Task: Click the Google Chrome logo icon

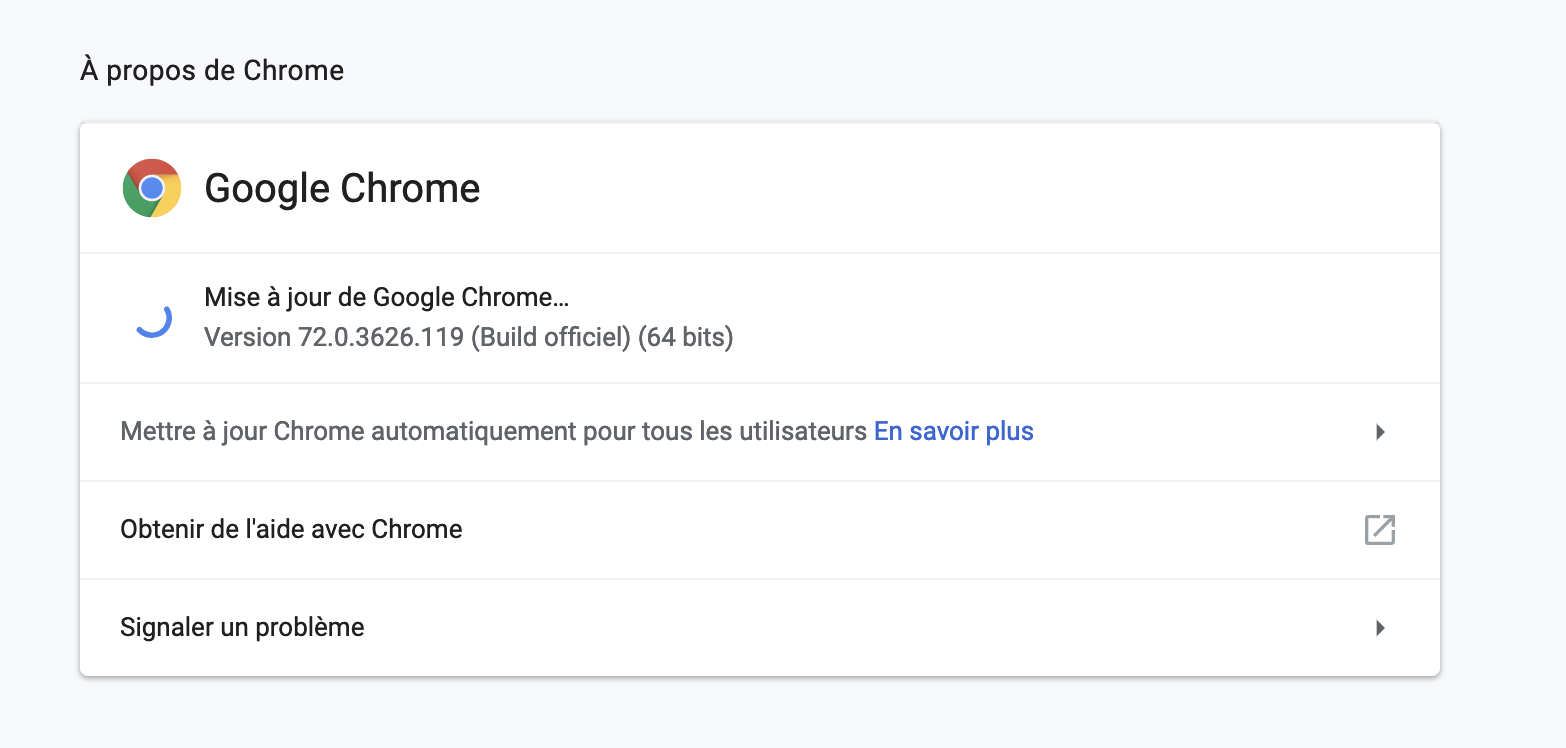Action: (x=152, y=188)
